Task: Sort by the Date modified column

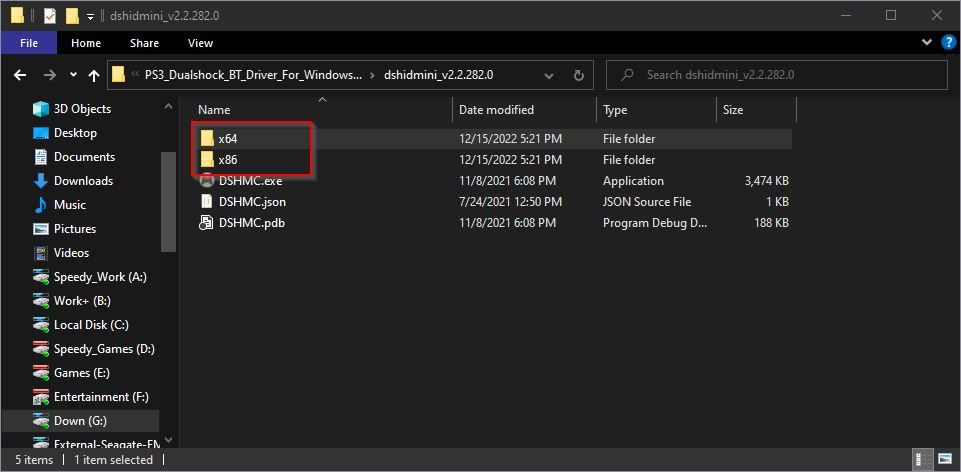Action: click(496, 110)
